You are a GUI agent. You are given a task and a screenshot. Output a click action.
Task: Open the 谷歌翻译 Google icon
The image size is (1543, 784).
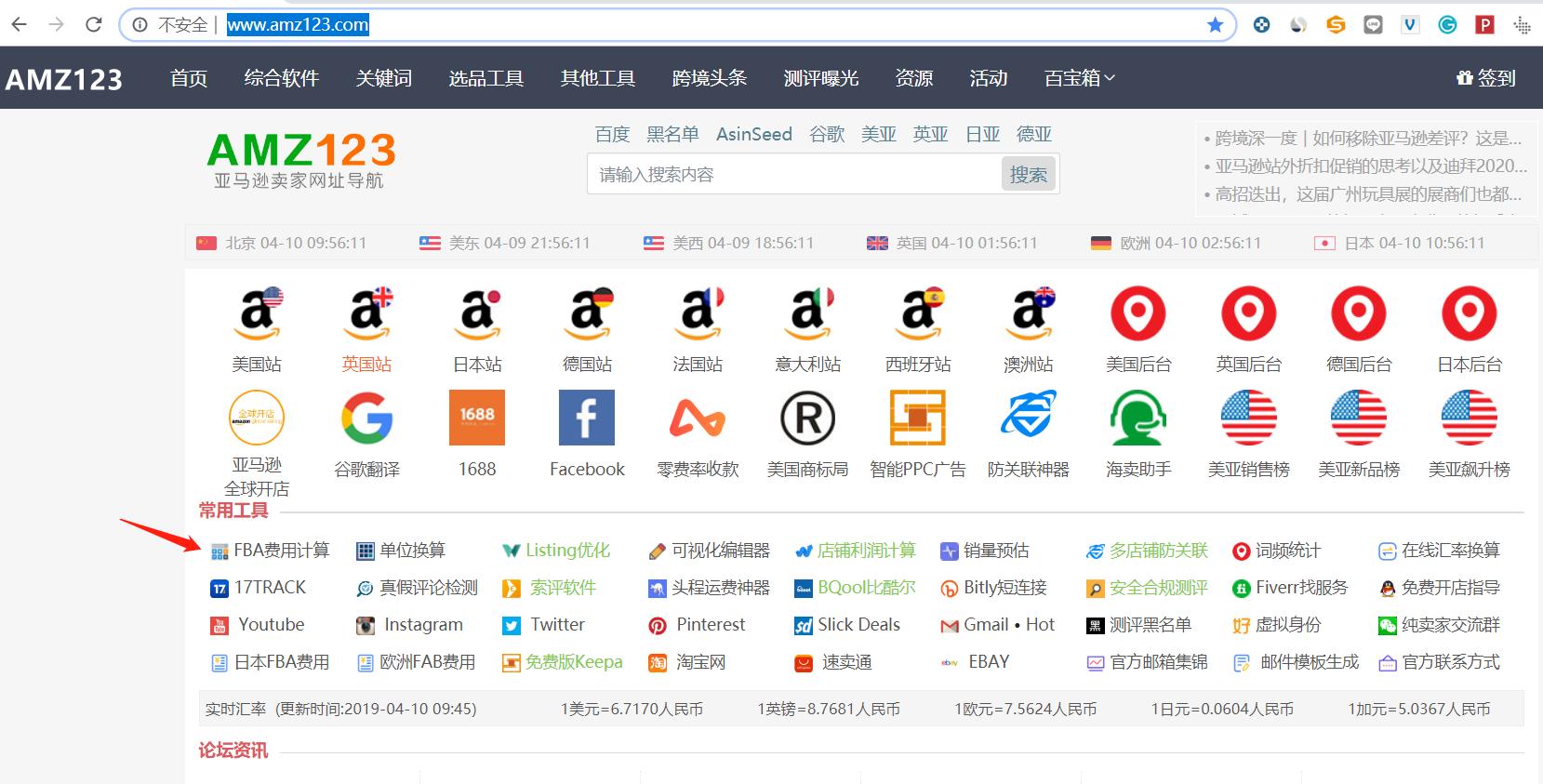pyautogui.click(x=366, y=418)
